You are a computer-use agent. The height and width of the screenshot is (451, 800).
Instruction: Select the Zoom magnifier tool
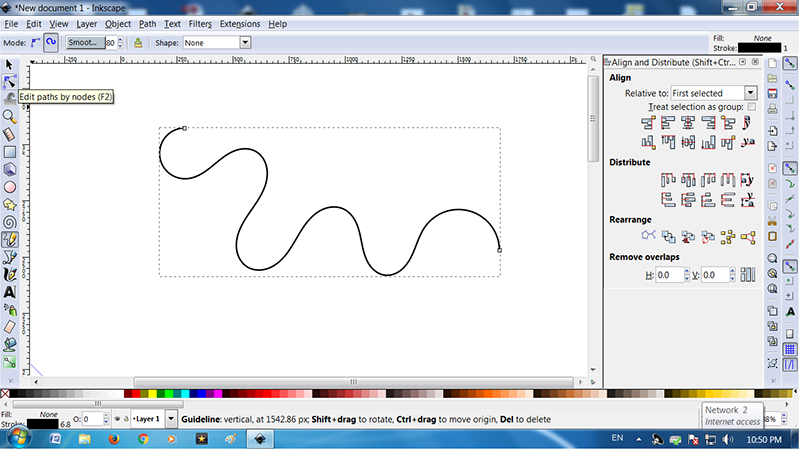pyautogui.click(x=9, y=117)
